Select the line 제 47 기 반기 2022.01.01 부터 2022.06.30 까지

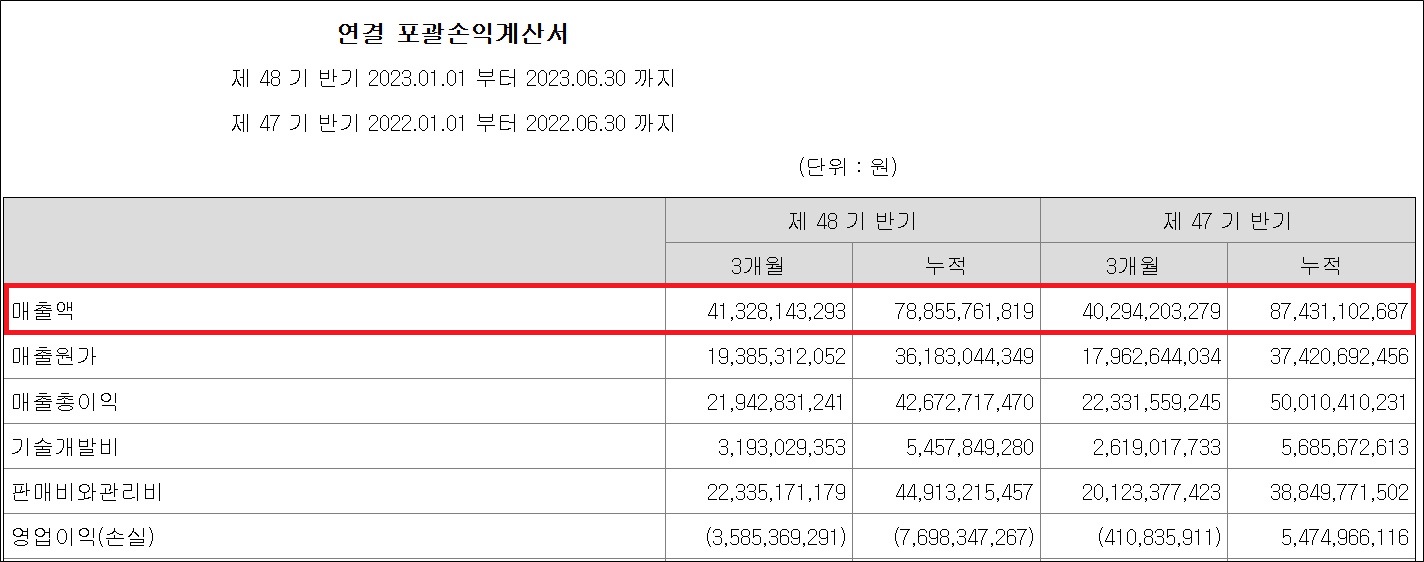coord(453,124)
